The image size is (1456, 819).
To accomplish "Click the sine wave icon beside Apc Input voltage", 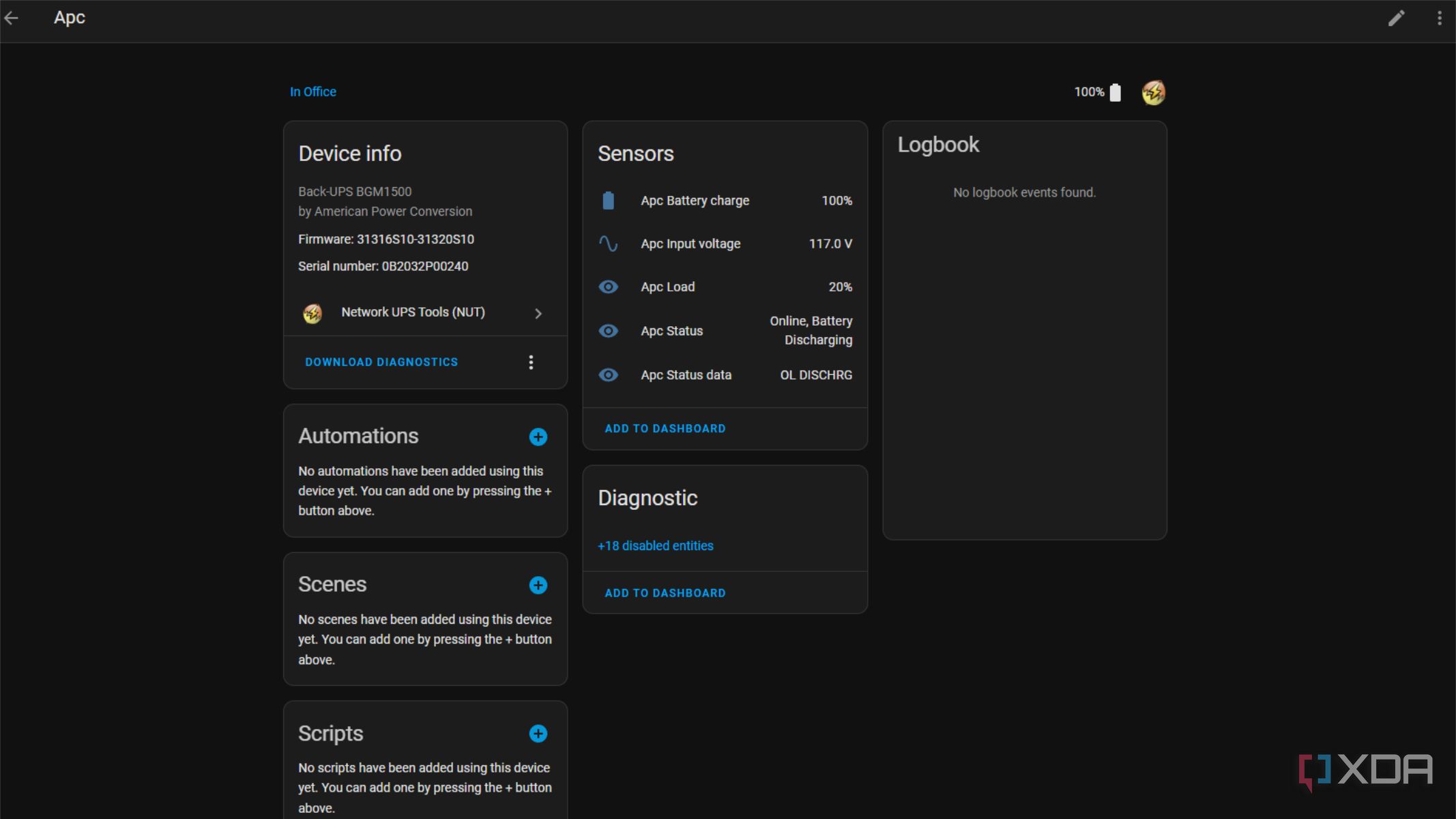I will (x=608, y=244).
